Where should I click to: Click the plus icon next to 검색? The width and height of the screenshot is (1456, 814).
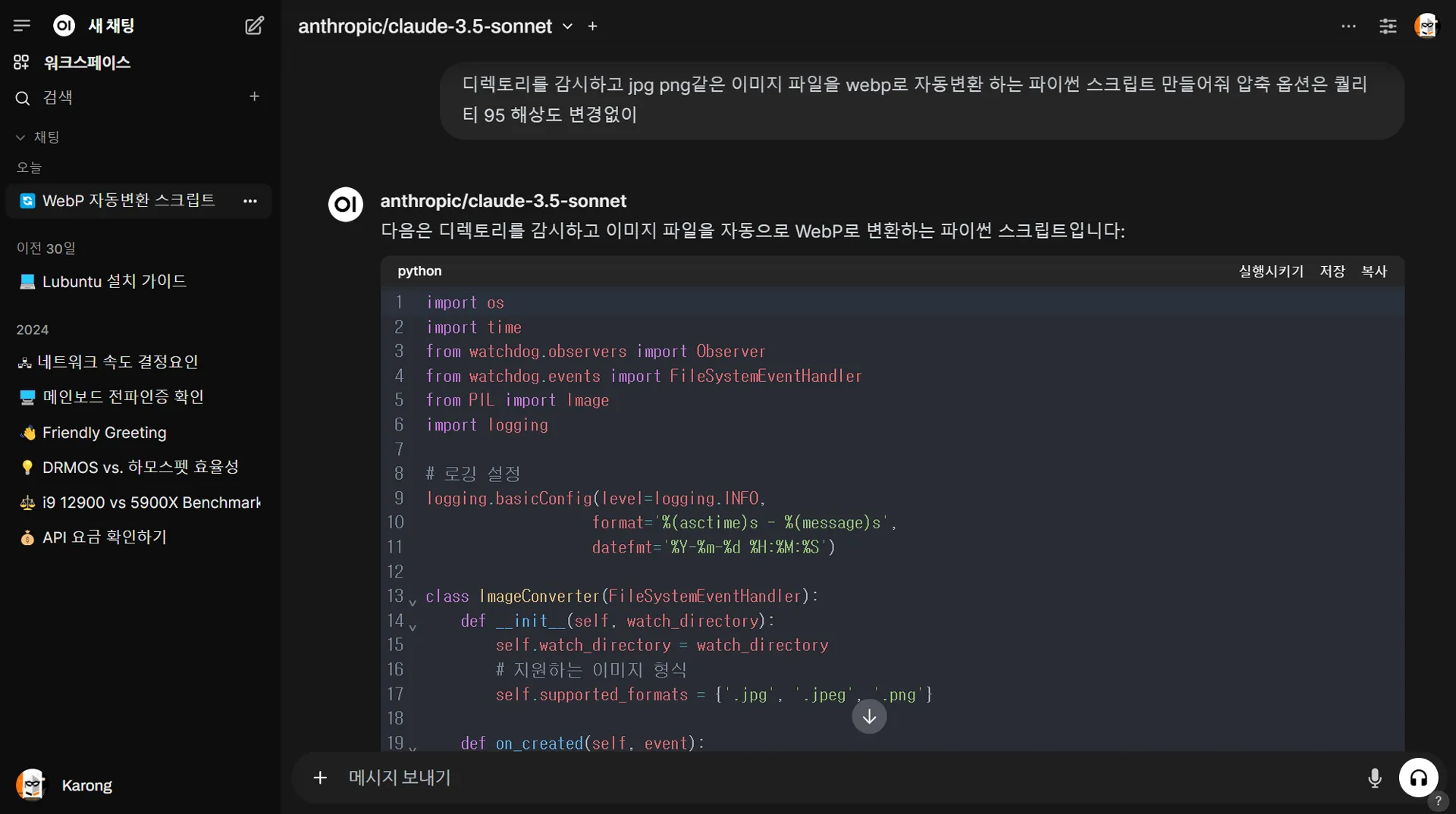(255, 96)
